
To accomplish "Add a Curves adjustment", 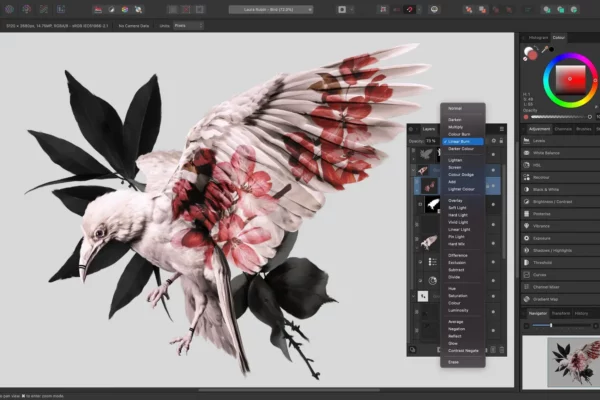I will [x=560, y=275].
